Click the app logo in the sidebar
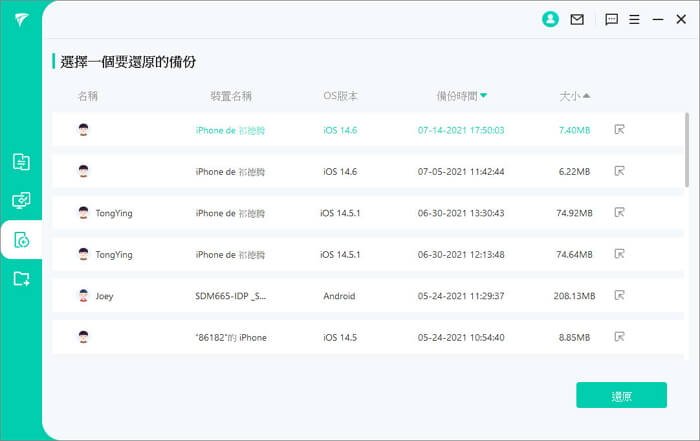700x441 pixels. (x=21, y=20)
